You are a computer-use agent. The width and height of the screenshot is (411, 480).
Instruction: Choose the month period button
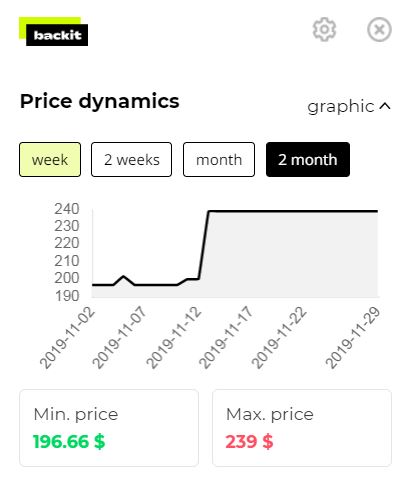[x=219, y=160]
